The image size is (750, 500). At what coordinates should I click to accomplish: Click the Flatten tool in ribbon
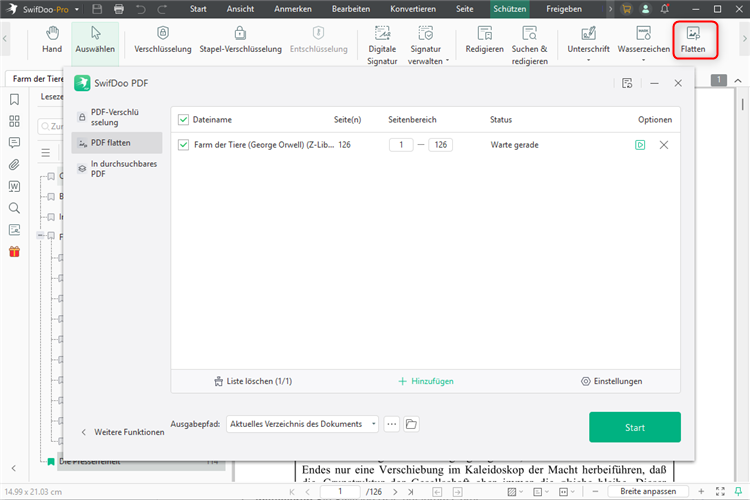coord(692,41)
